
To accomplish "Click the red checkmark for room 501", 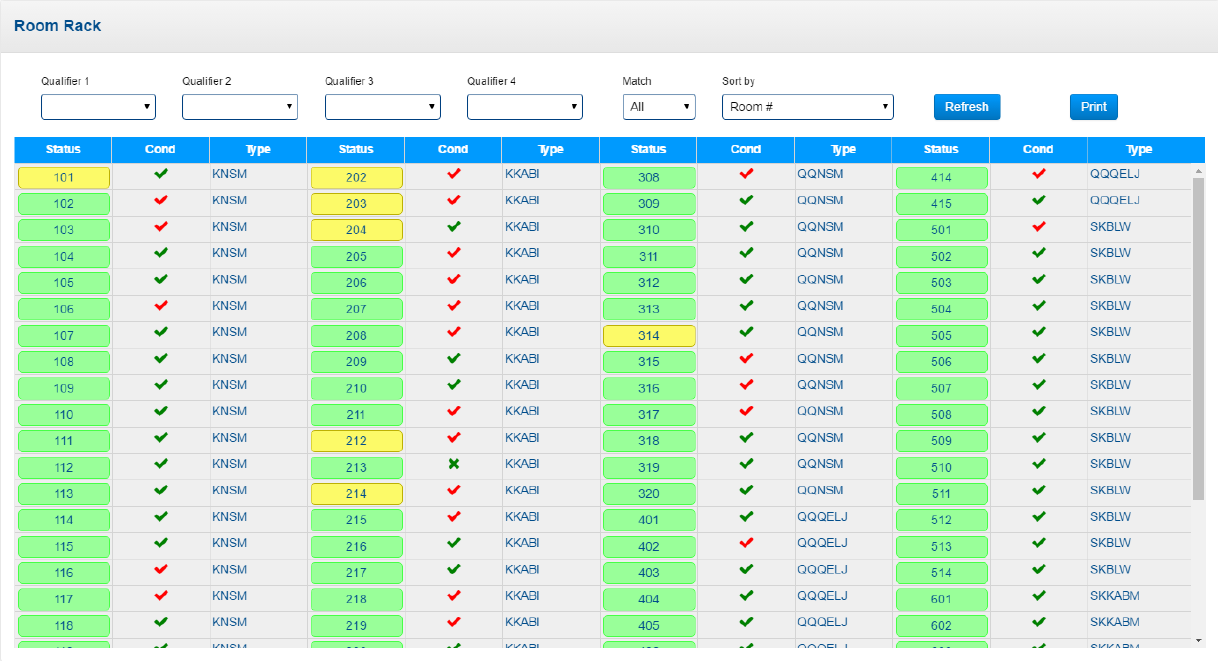I will click(1038, 227).
